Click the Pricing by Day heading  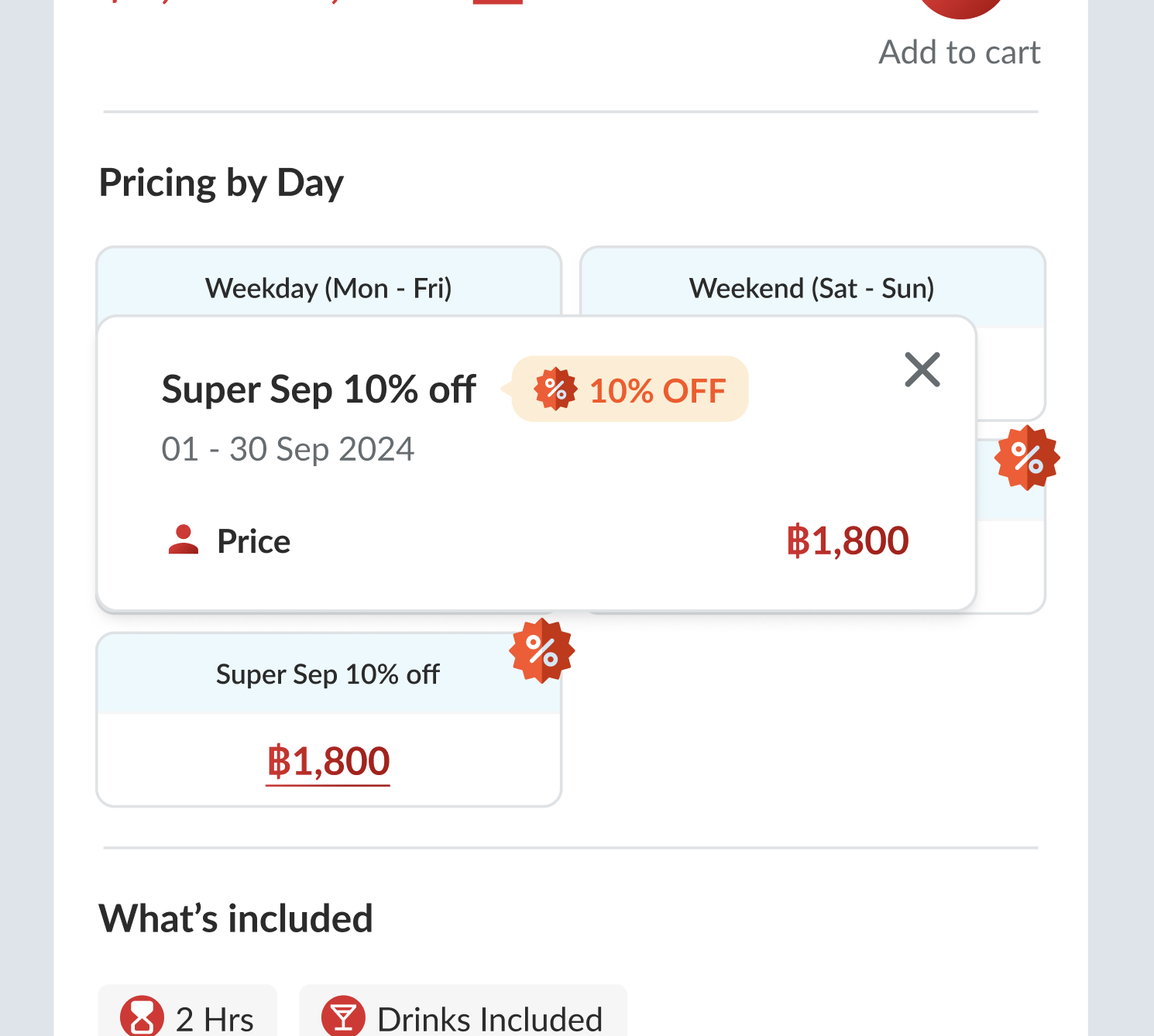pos(221,184)
